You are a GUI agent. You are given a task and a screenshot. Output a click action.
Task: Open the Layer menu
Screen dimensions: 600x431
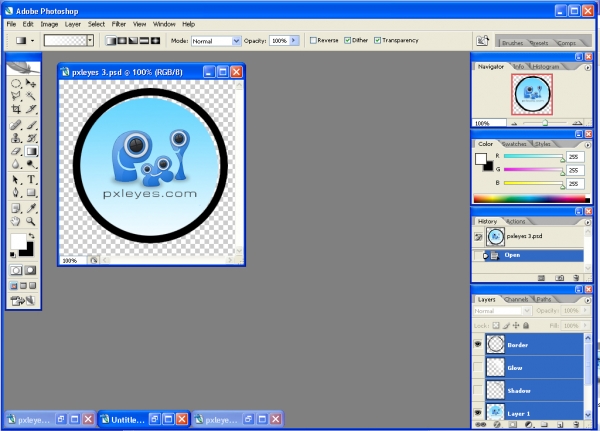pyautogui.click(x=73, y=24)
